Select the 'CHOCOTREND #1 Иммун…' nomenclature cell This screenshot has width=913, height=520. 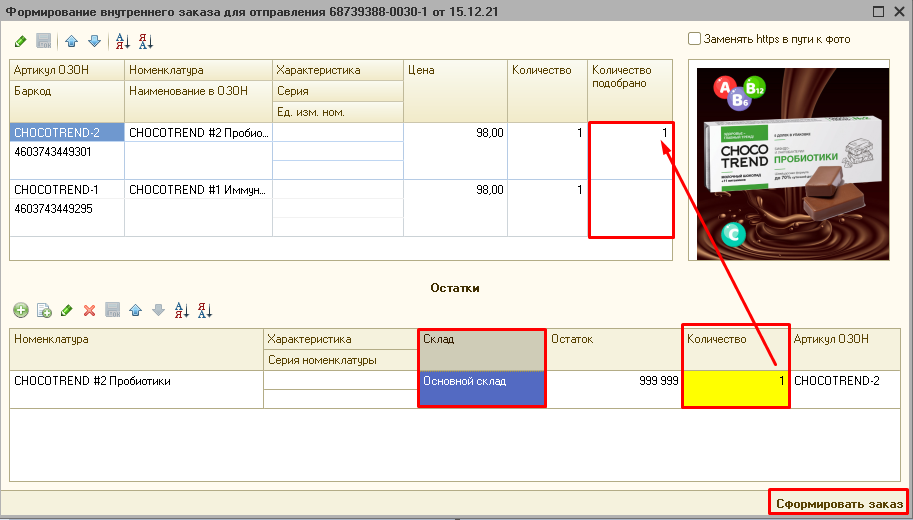199,190
